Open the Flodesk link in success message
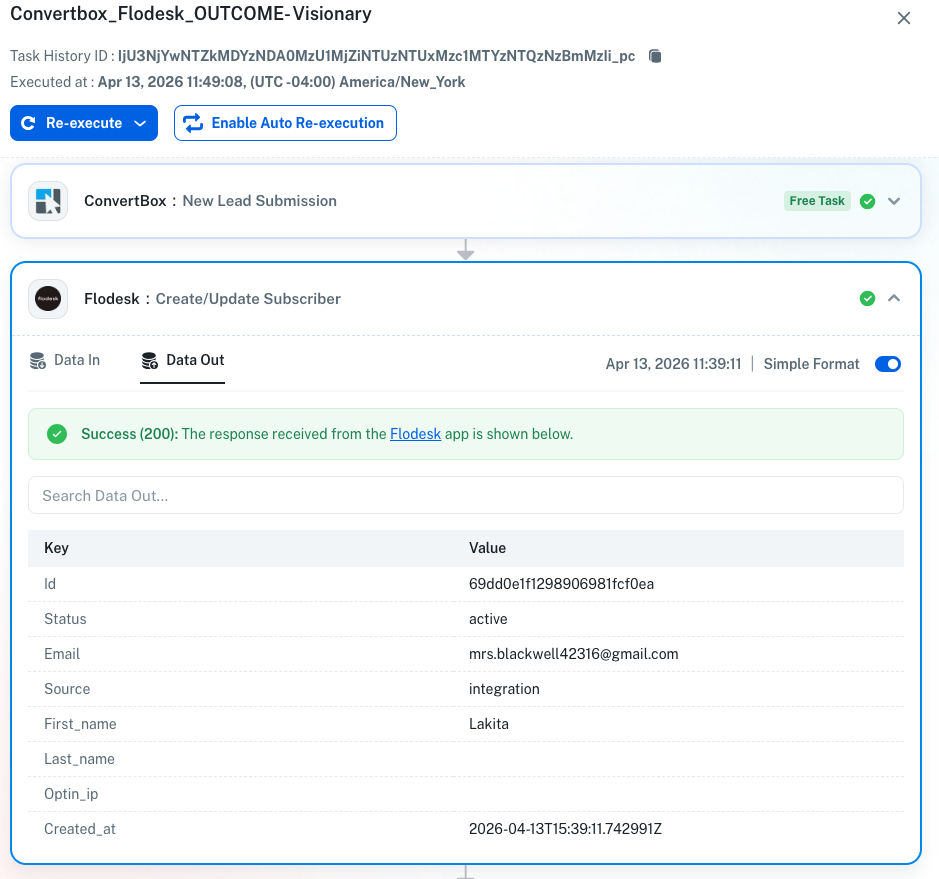The width and height of the screenshot is (939, 879). 415,434
